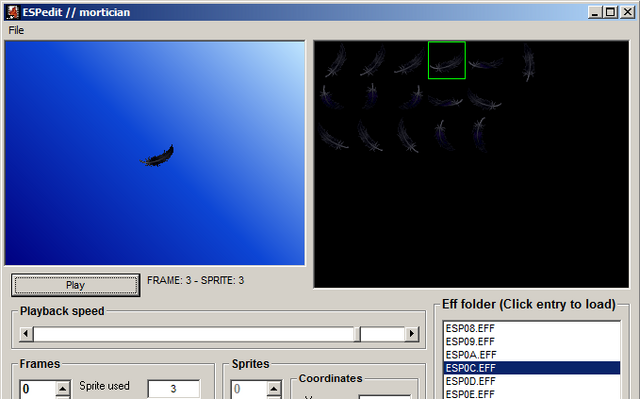Screen dimensions: 640x399
Task: Select first sprite in the middle row
Action: click(330, 97)
